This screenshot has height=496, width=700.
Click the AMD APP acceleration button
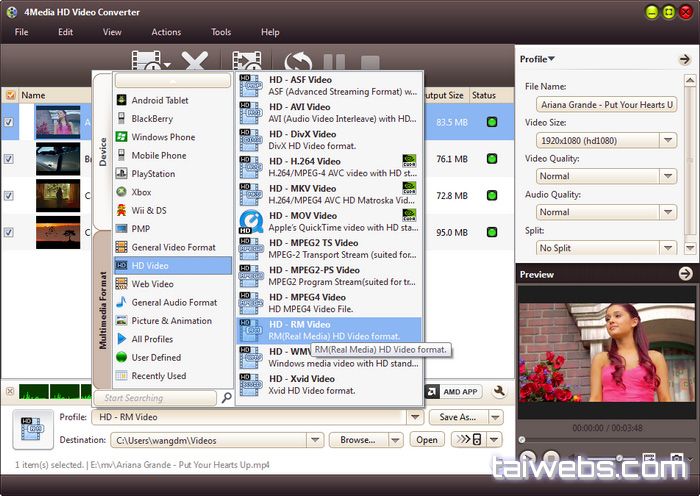point(453,392)
